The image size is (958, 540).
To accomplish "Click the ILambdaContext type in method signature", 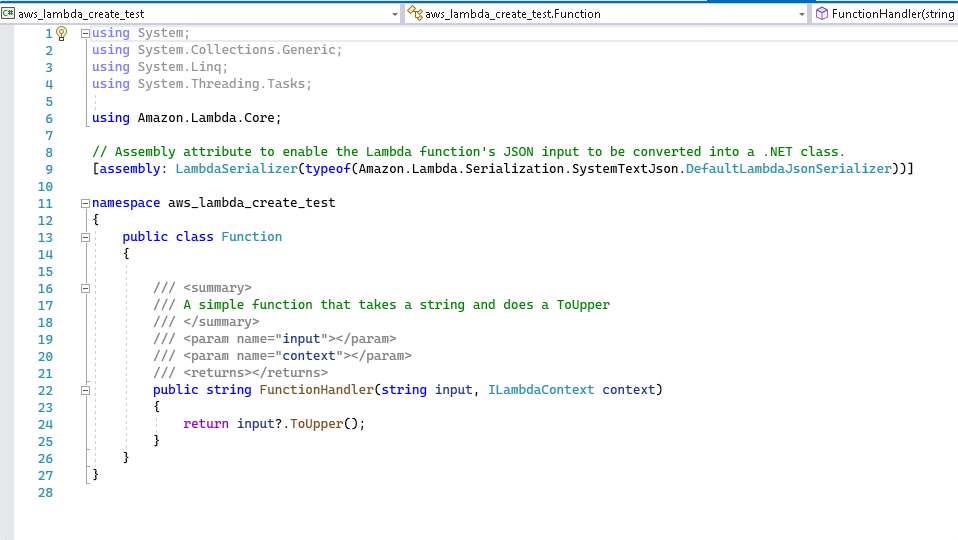I will tap(541, 390).
